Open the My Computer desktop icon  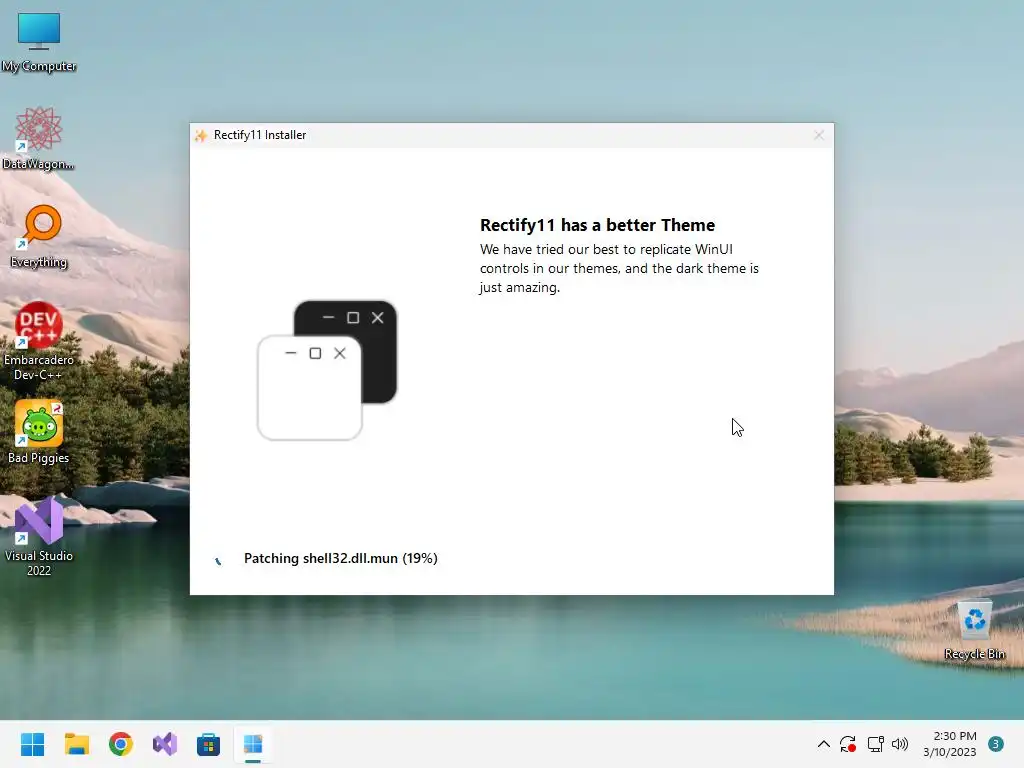pyautogui.click(x=39, y=42)
